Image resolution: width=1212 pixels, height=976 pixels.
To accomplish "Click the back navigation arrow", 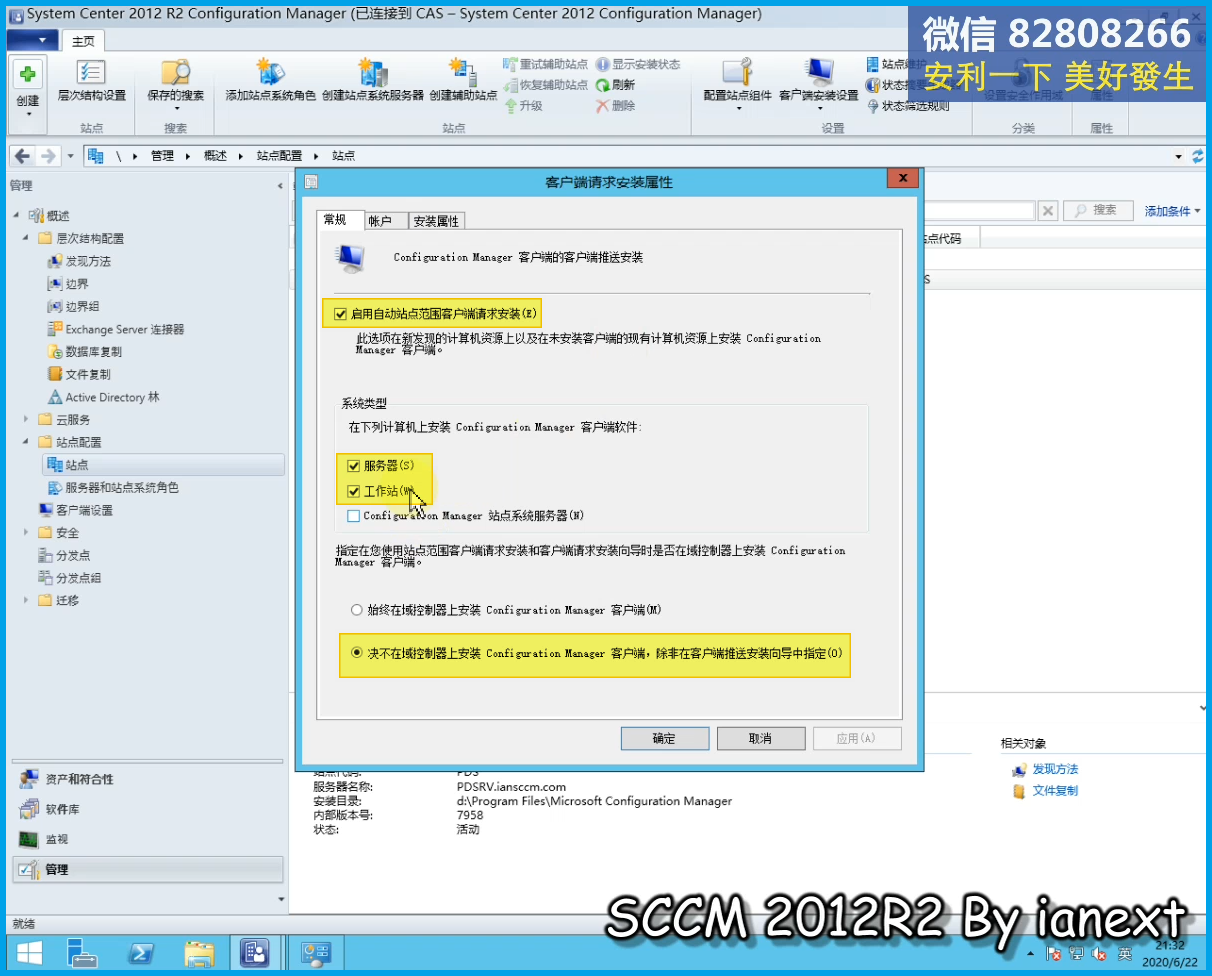I will pos(22,156).
